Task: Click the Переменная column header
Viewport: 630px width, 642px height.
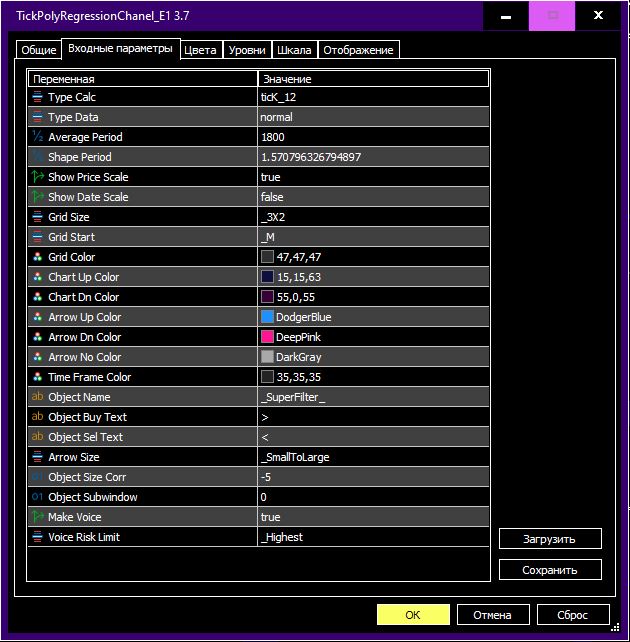Action: (x=142, y=79)
